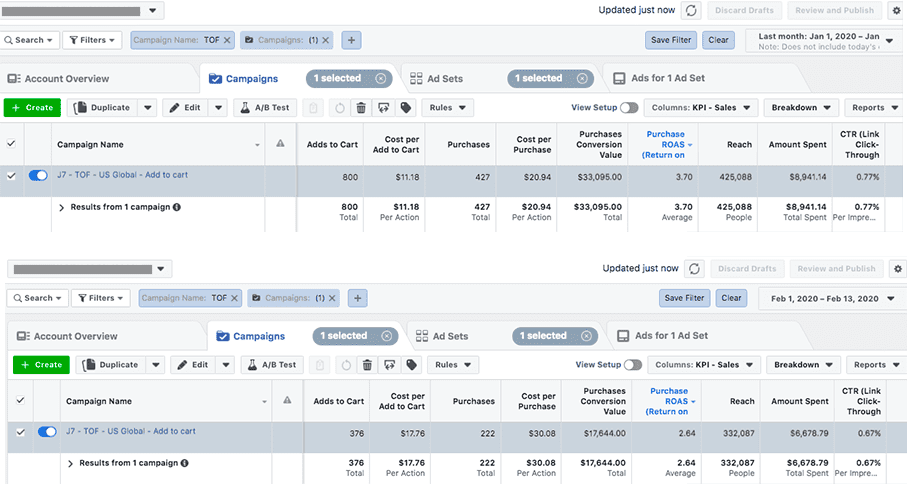Click the Save Filter button in the lower panel
This screenshot has height=484, width=907.
coord(685,298)
